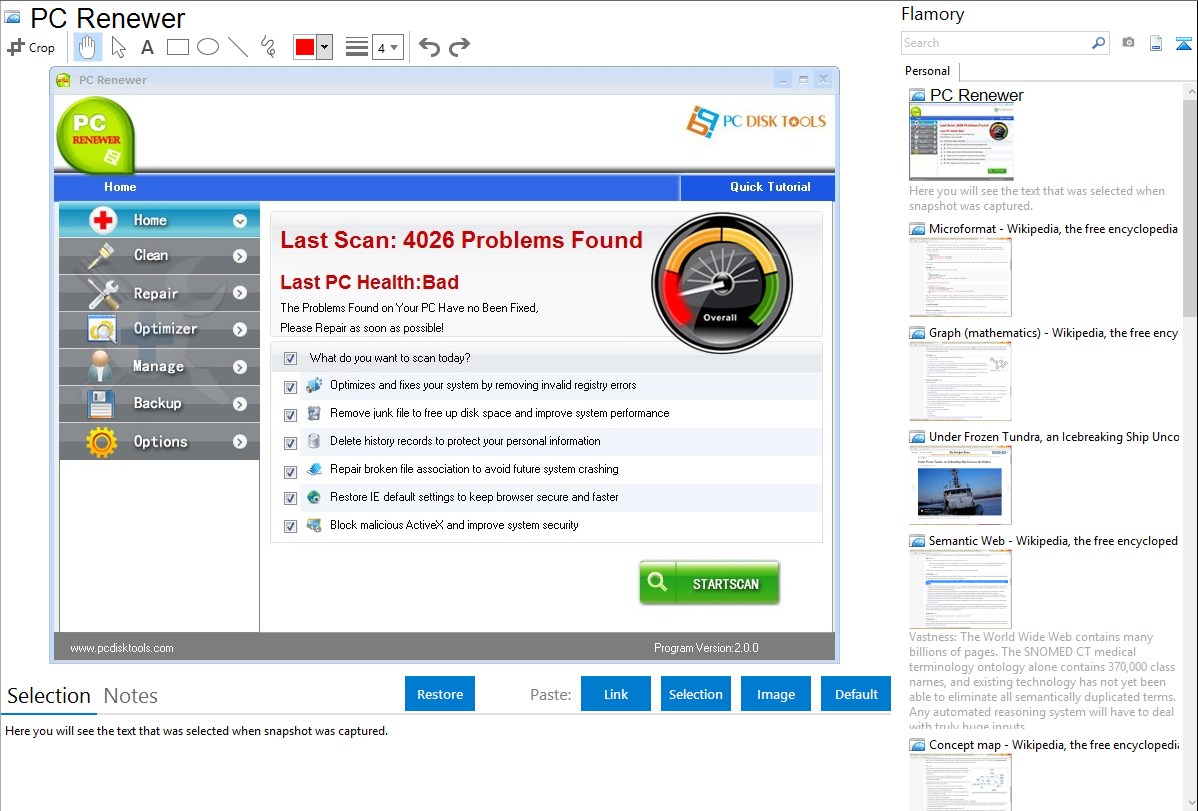Expand the Manage sidebar arrow
Viewport: 1198px width, 811px height.
click(240, 367)
